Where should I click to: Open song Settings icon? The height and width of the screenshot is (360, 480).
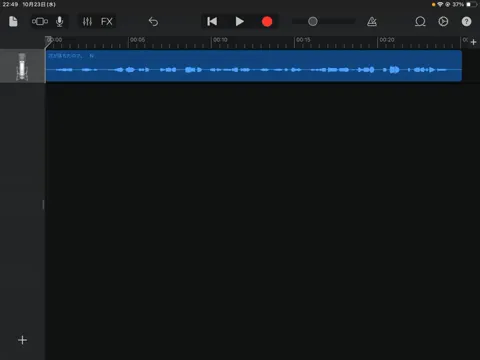(x=443, y=22)
